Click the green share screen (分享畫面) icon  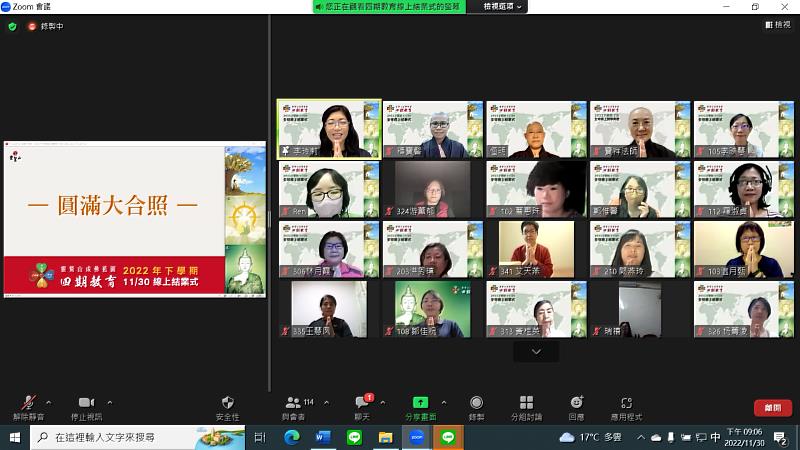(420, 402)
